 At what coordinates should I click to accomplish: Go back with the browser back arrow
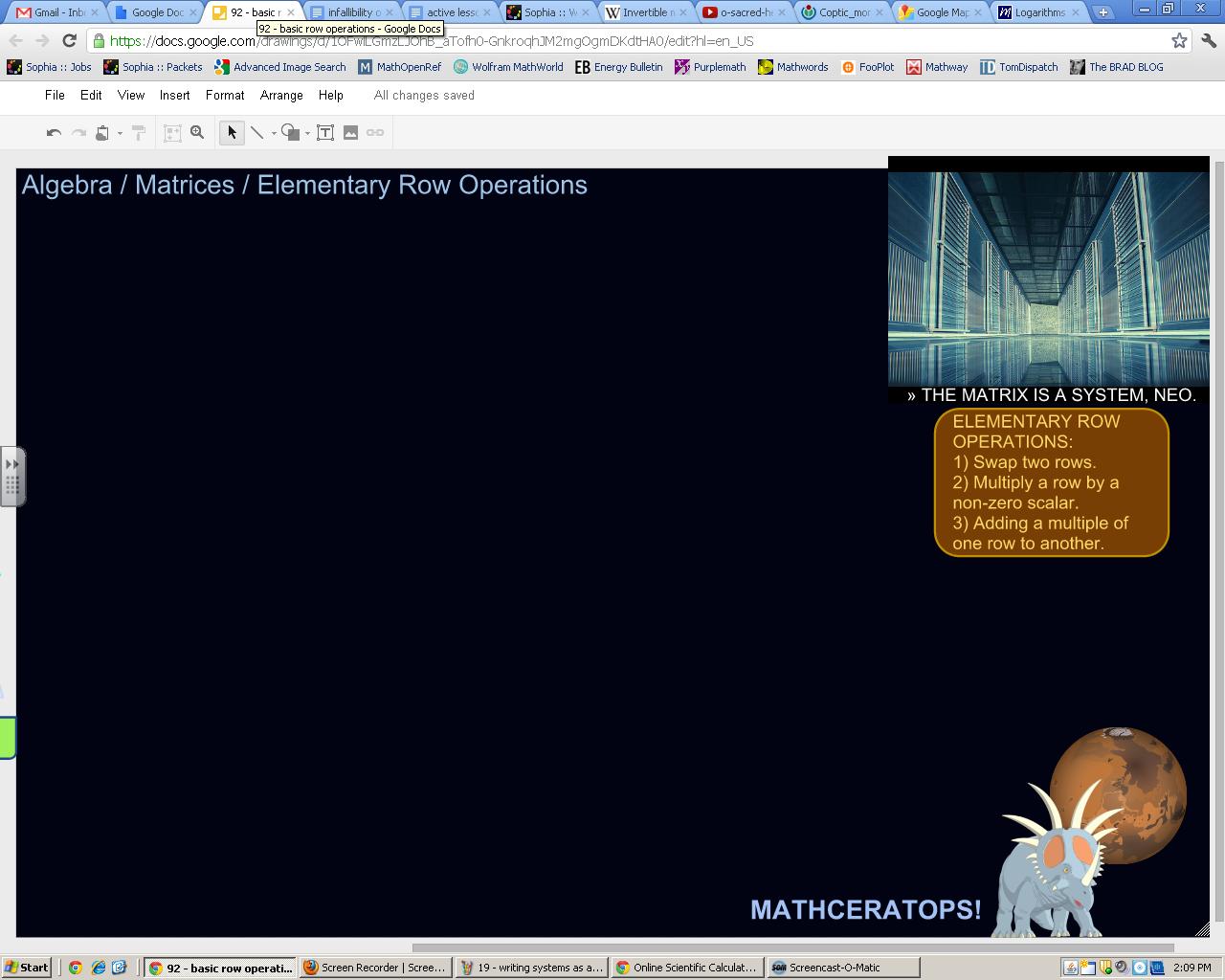[16, 41]
